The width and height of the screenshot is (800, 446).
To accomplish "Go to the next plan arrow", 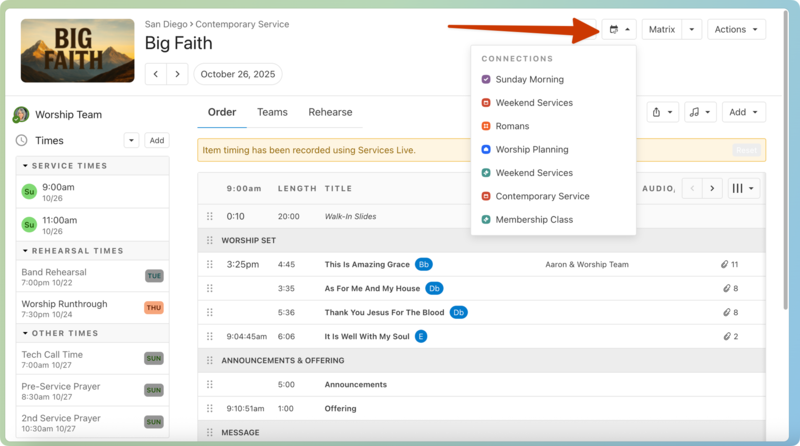I will pos(177,74).
